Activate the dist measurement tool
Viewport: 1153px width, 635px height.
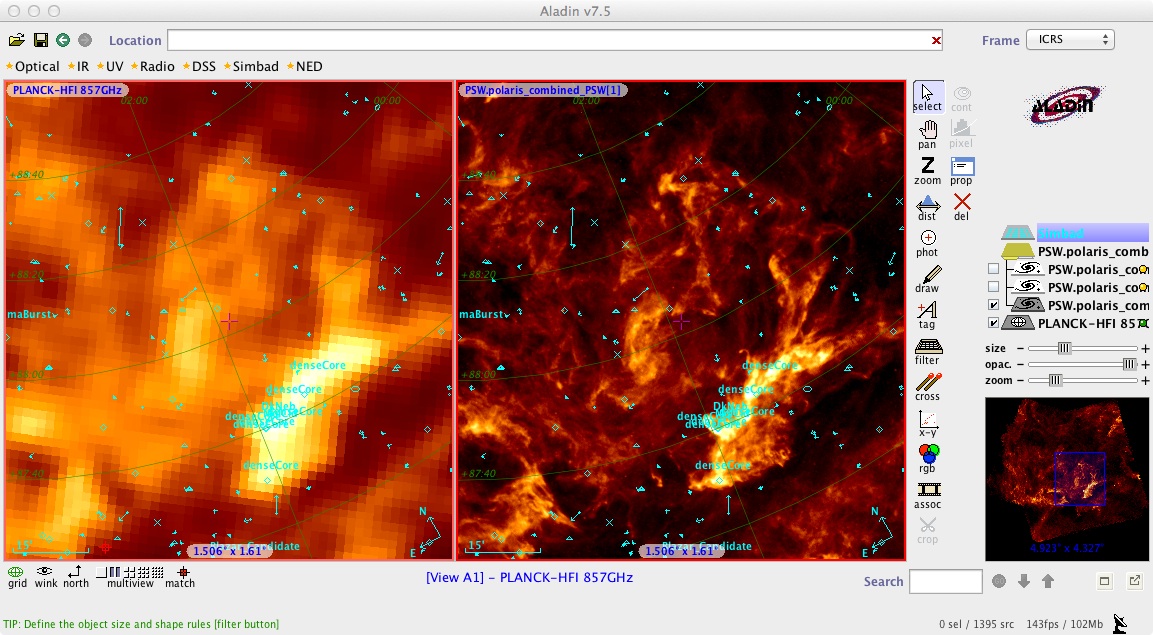point(927,206)
